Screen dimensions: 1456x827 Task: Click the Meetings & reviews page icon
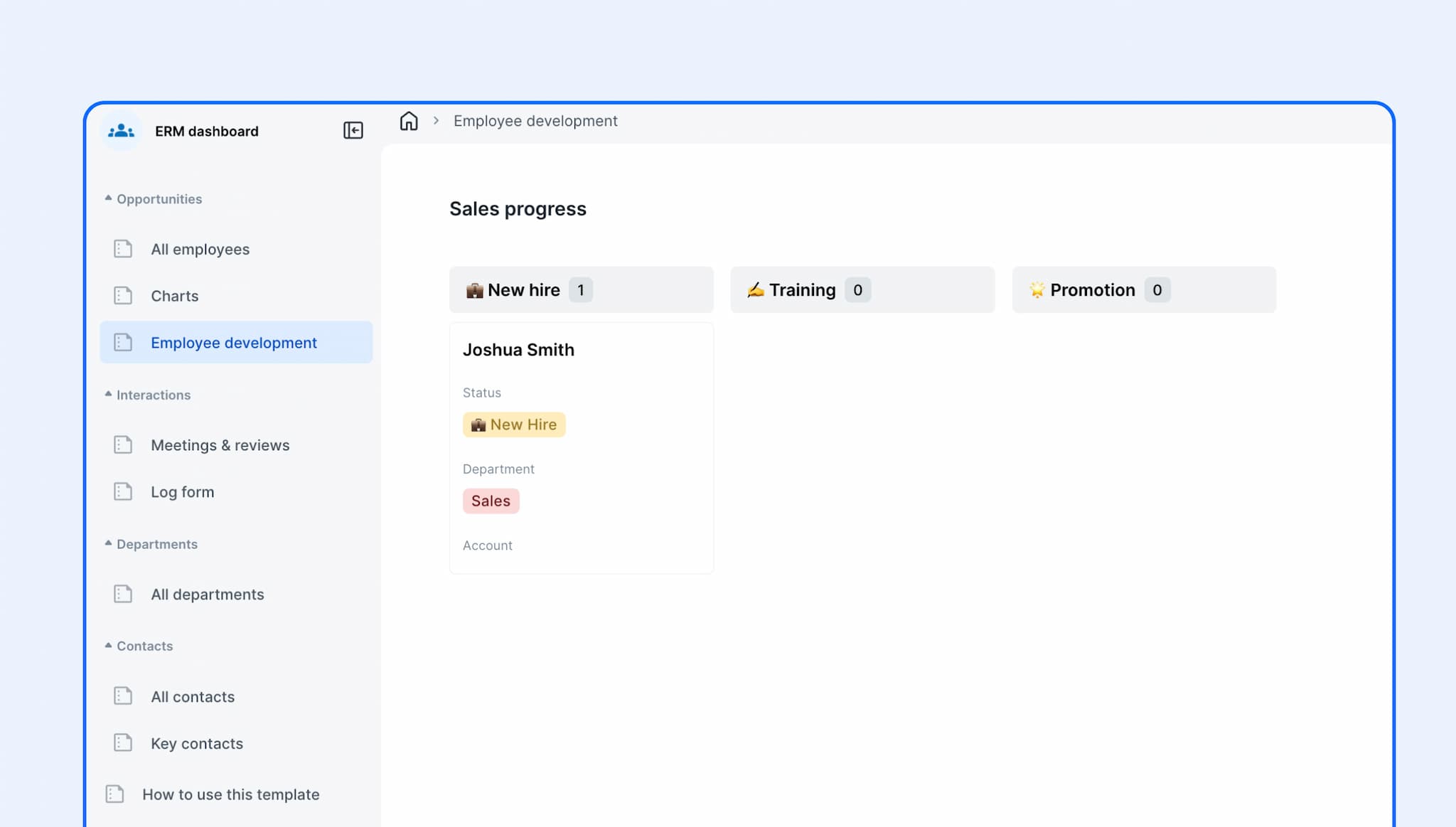123,444
